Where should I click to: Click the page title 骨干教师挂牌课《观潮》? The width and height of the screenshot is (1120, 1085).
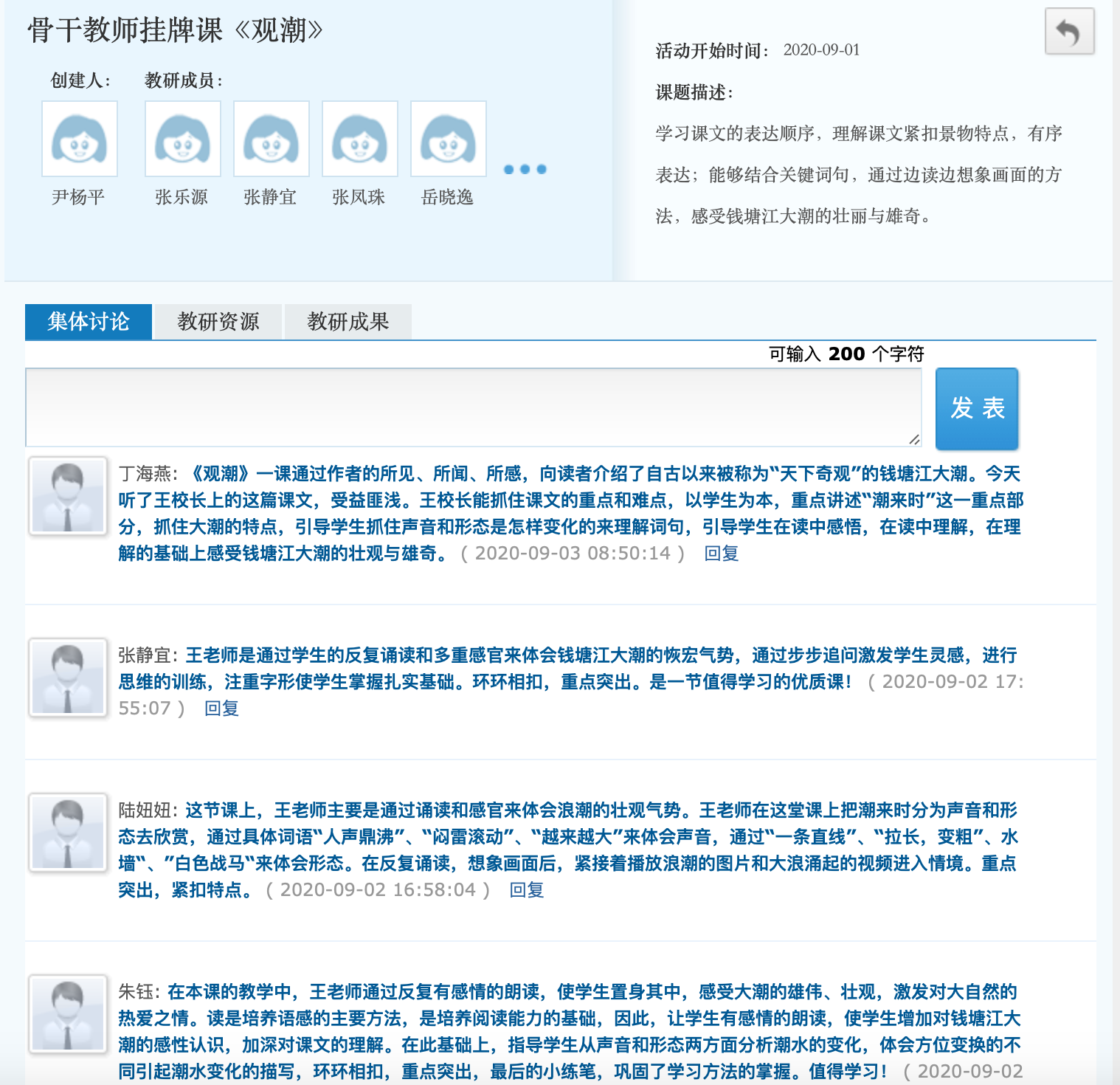tap(176, 31)
